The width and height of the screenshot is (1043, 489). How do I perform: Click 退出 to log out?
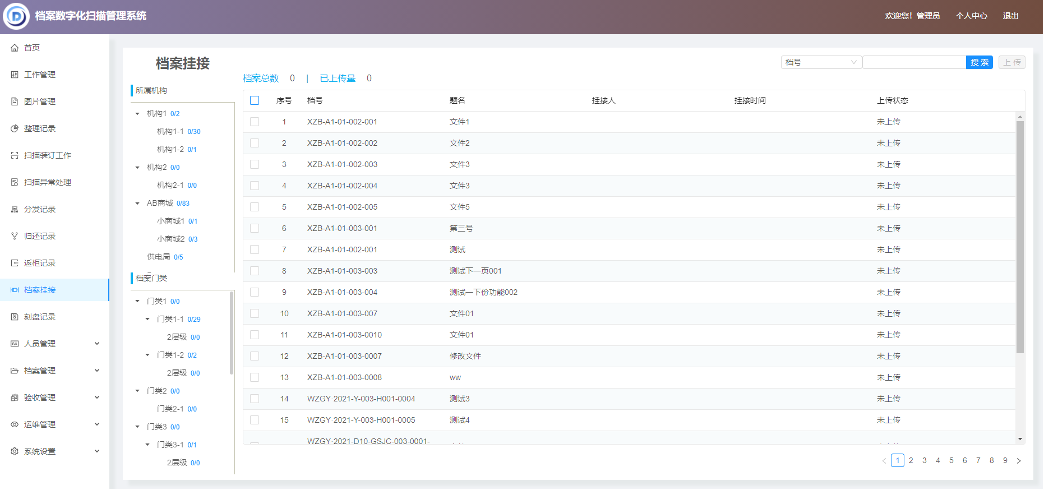[1011, 16]
